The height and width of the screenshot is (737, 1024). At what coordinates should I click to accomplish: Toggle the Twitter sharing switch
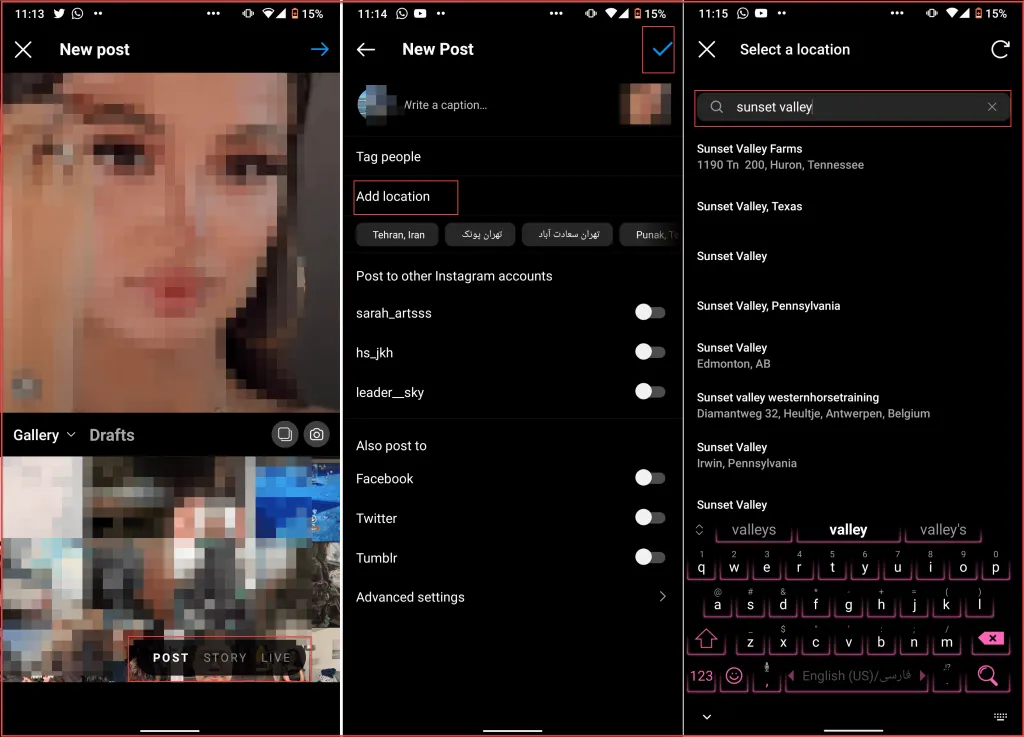[x=650, y=518]
